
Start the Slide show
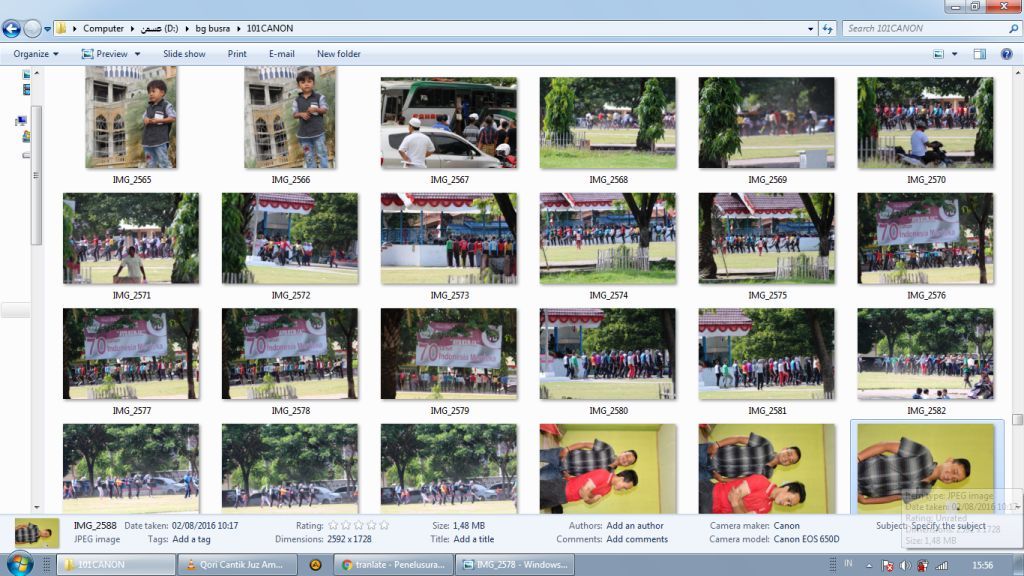pos(184,54)
